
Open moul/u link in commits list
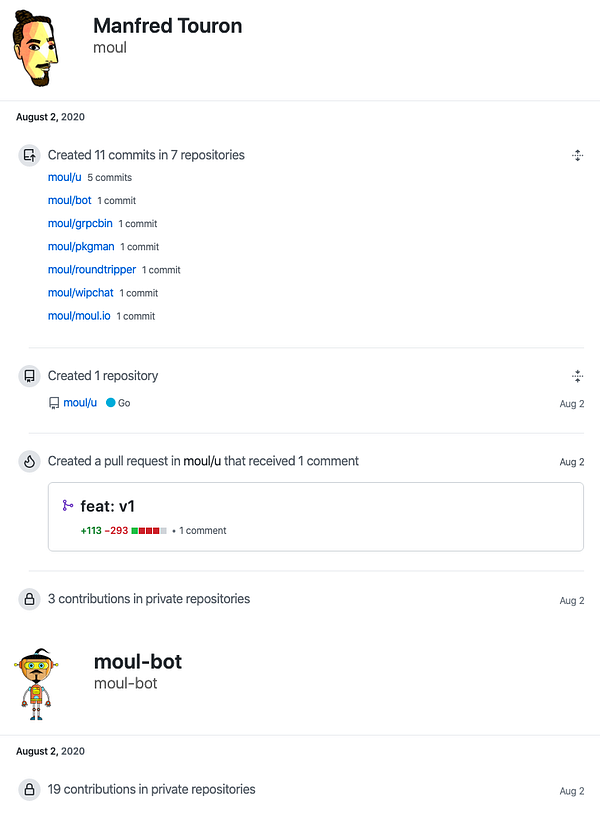(x=65, y=177)
